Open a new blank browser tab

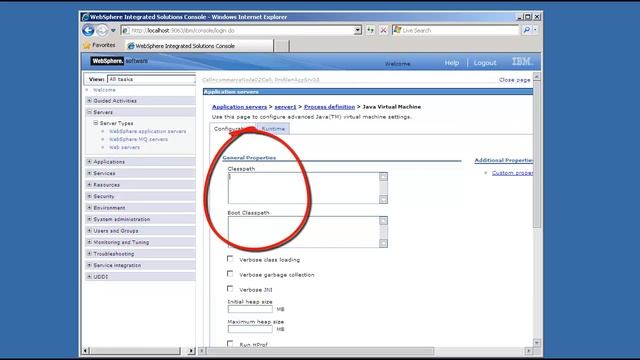pos(281,46)
